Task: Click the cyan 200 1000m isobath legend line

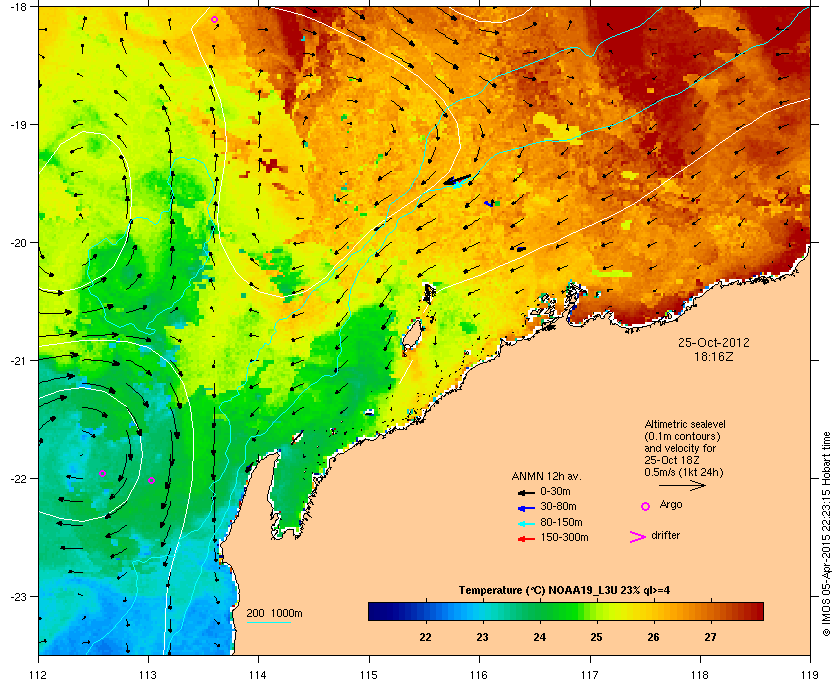Action: (268, 622)
